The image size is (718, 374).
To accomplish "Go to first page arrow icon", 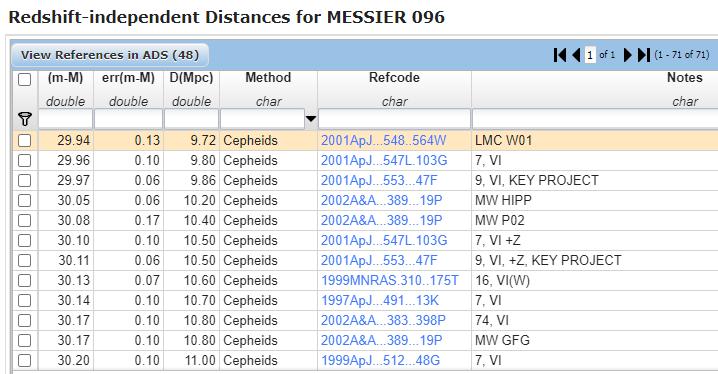I will (x=560, y=55).
